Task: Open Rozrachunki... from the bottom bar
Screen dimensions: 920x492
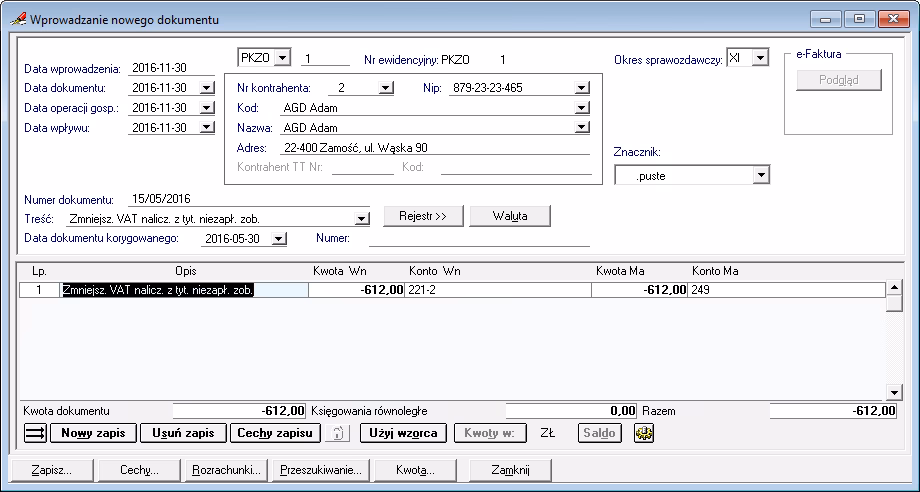Action: (228, 469)
